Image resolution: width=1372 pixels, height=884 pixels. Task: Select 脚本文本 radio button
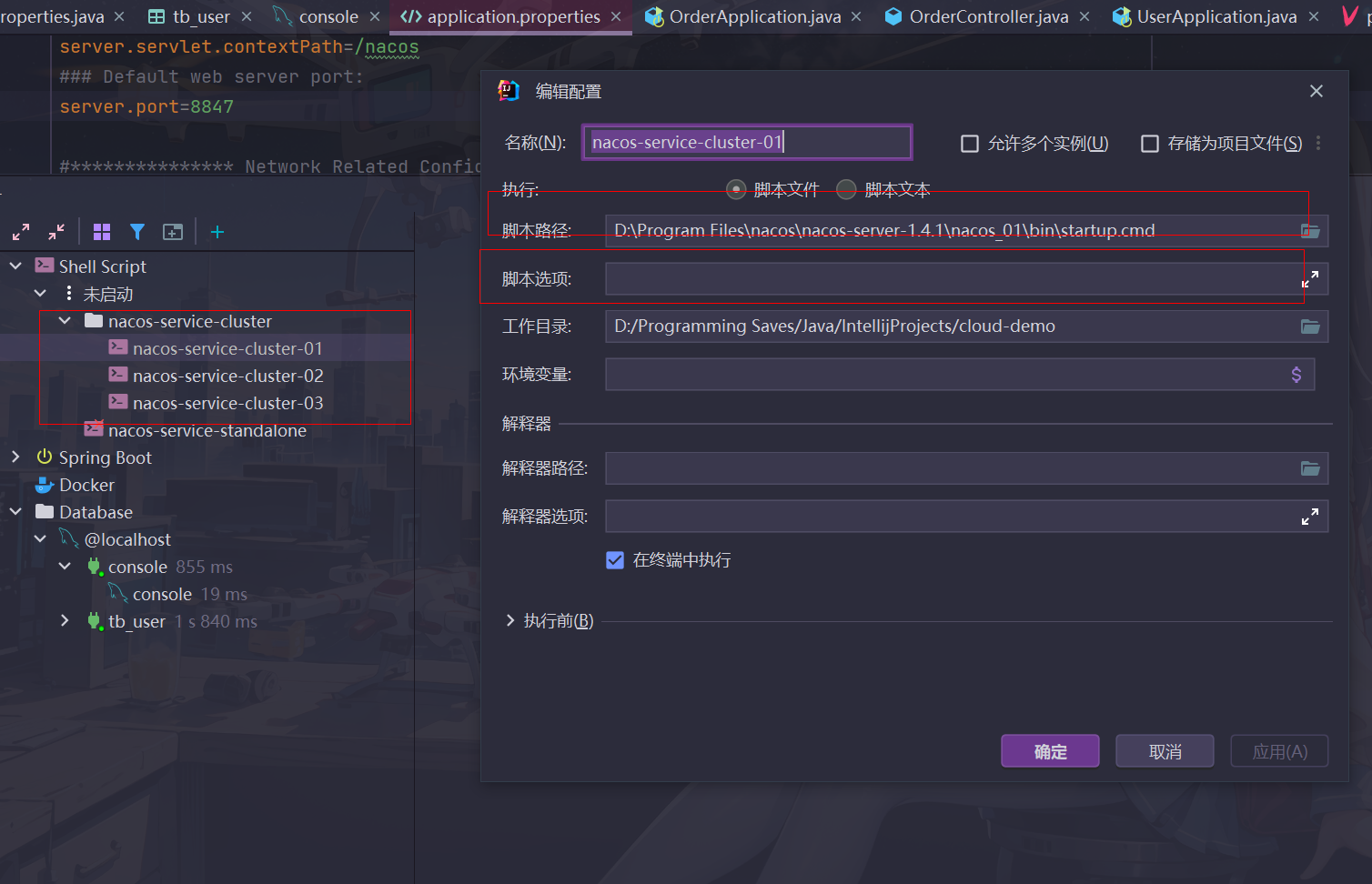[846, 189]
